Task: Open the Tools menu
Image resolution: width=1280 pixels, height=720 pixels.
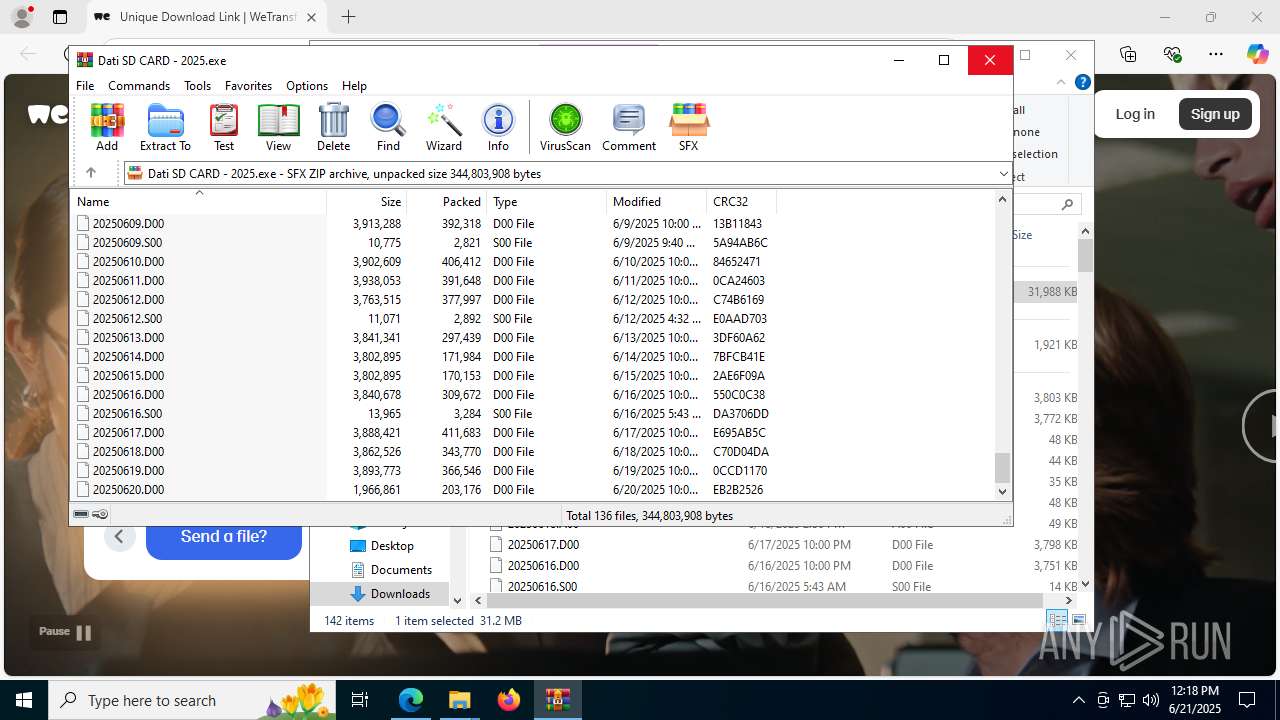Action: tap(197, 86)
